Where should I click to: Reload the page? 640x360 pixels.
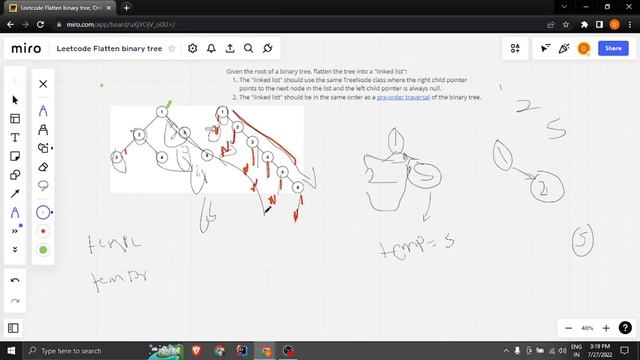click(40, 24)
